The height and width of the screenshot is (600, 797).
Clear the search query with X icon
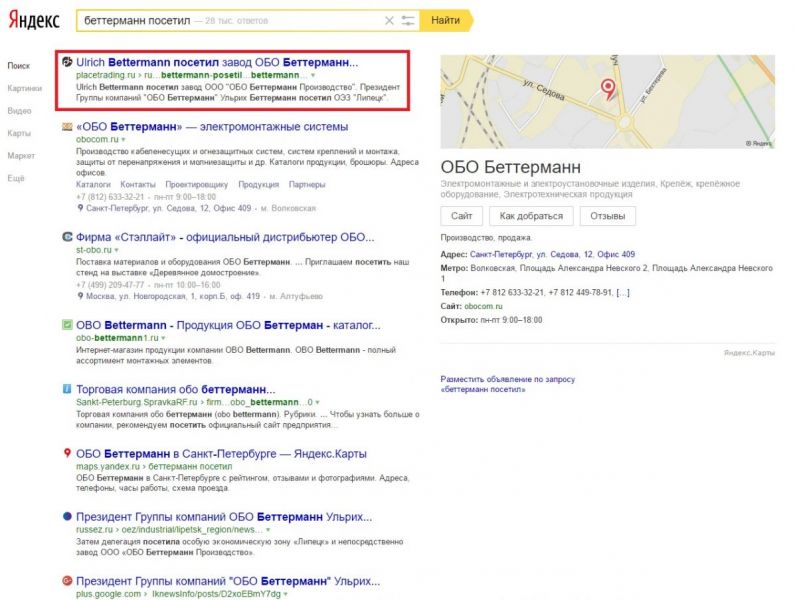tap(389, 21)
